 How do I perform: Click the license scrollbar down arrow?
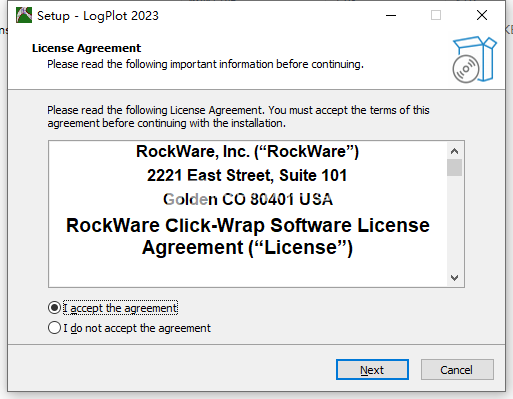[x=454, y=278]
